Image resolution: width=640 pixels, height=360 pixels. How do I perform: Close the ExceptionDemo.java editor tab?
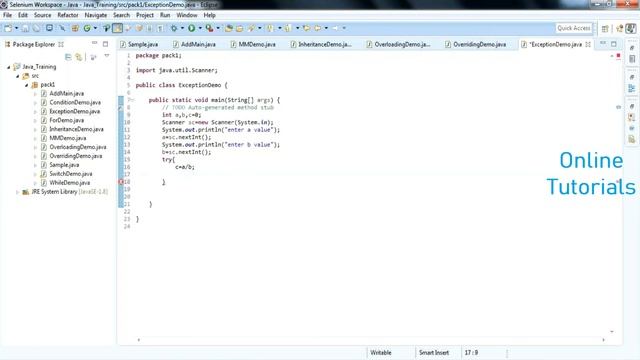(588, 44)
